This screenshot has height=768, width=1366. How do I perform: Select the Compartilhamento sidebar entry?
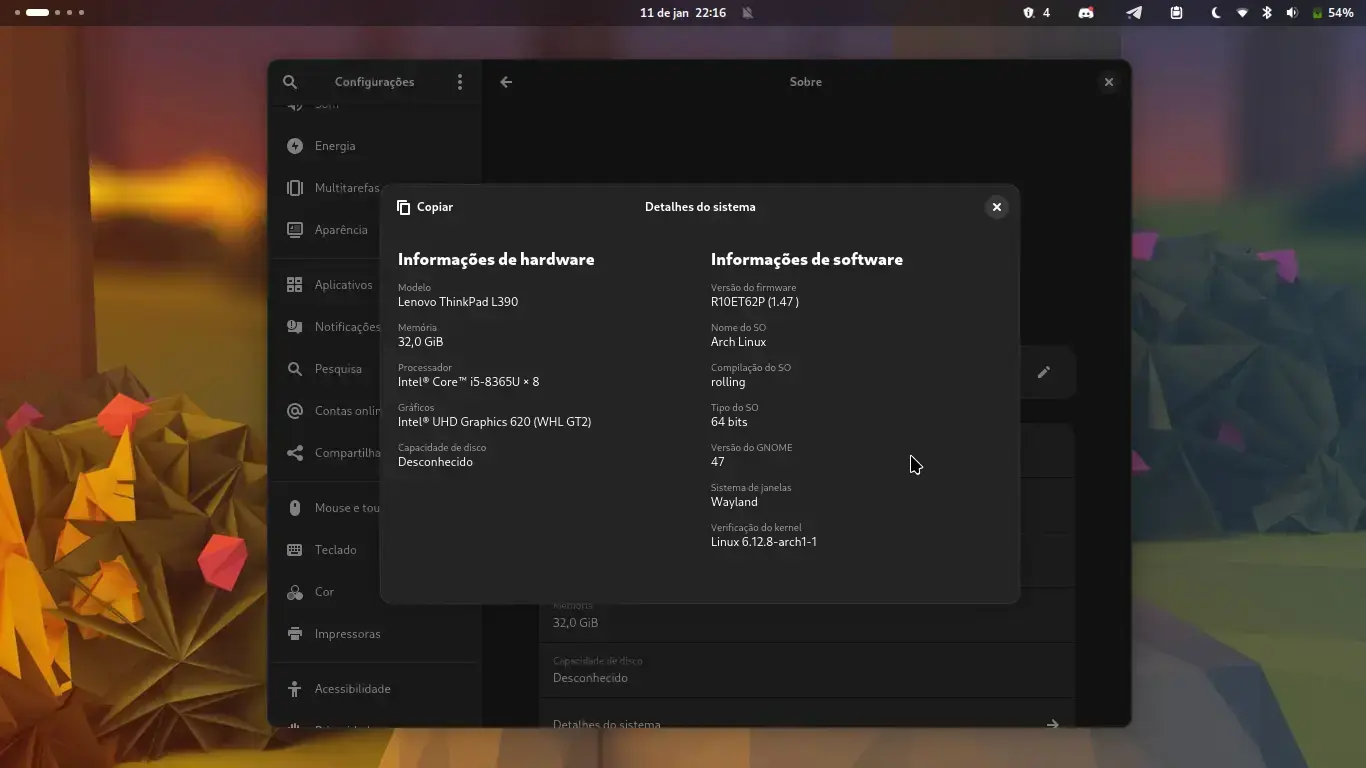(x=375, y=453)
